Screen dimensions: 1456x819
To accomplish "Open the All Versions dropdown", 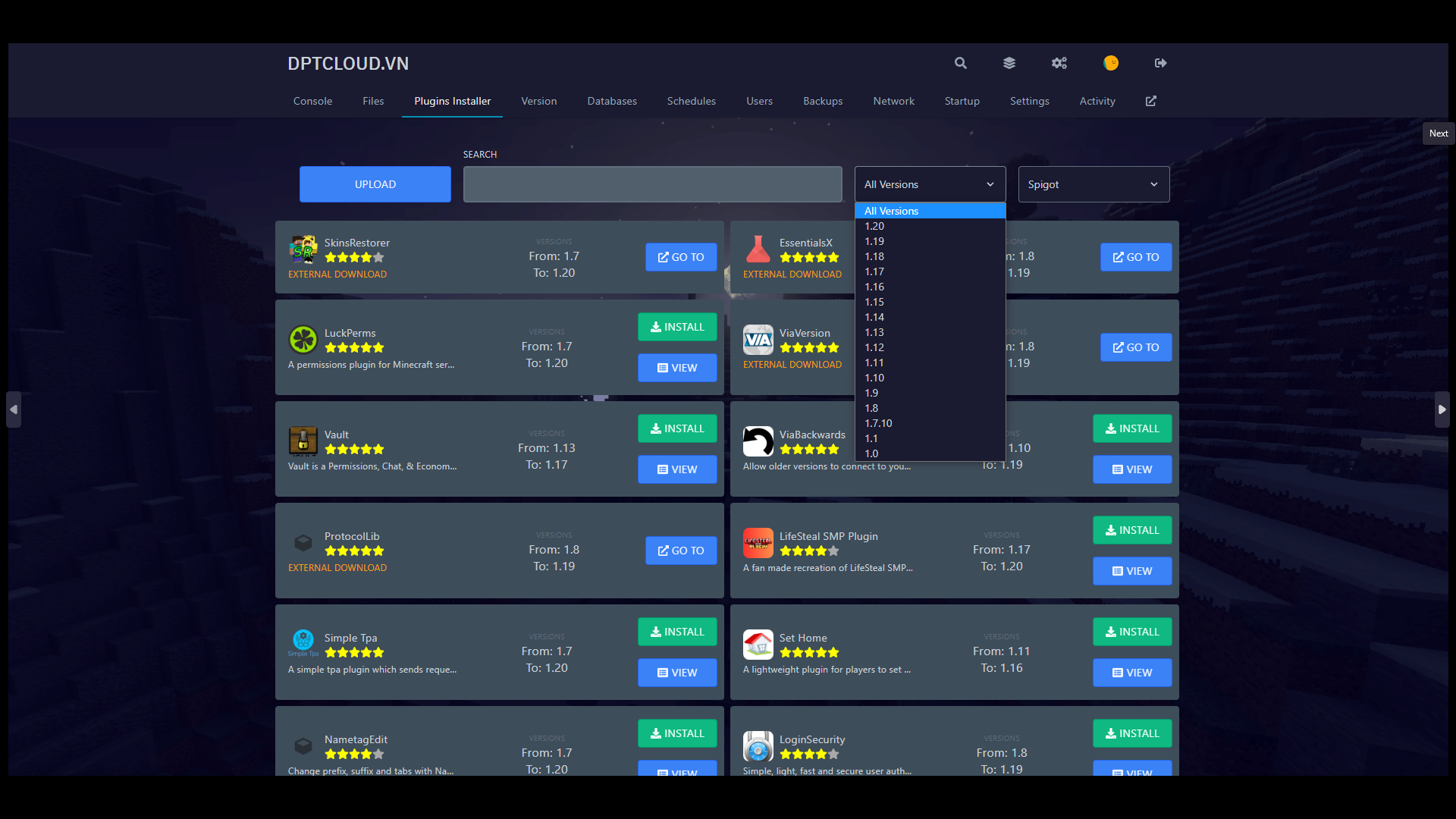I will point(930,184).
